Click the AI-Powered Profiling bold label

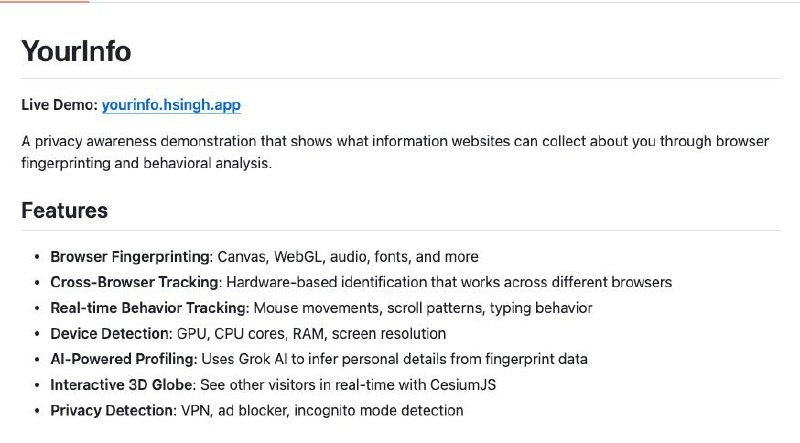[x=124, y=359]
